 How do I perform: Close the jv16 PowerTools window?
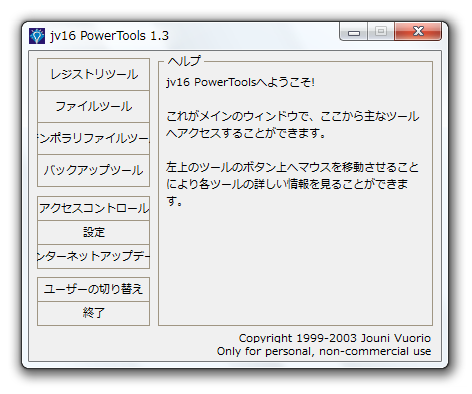(418, 32)
